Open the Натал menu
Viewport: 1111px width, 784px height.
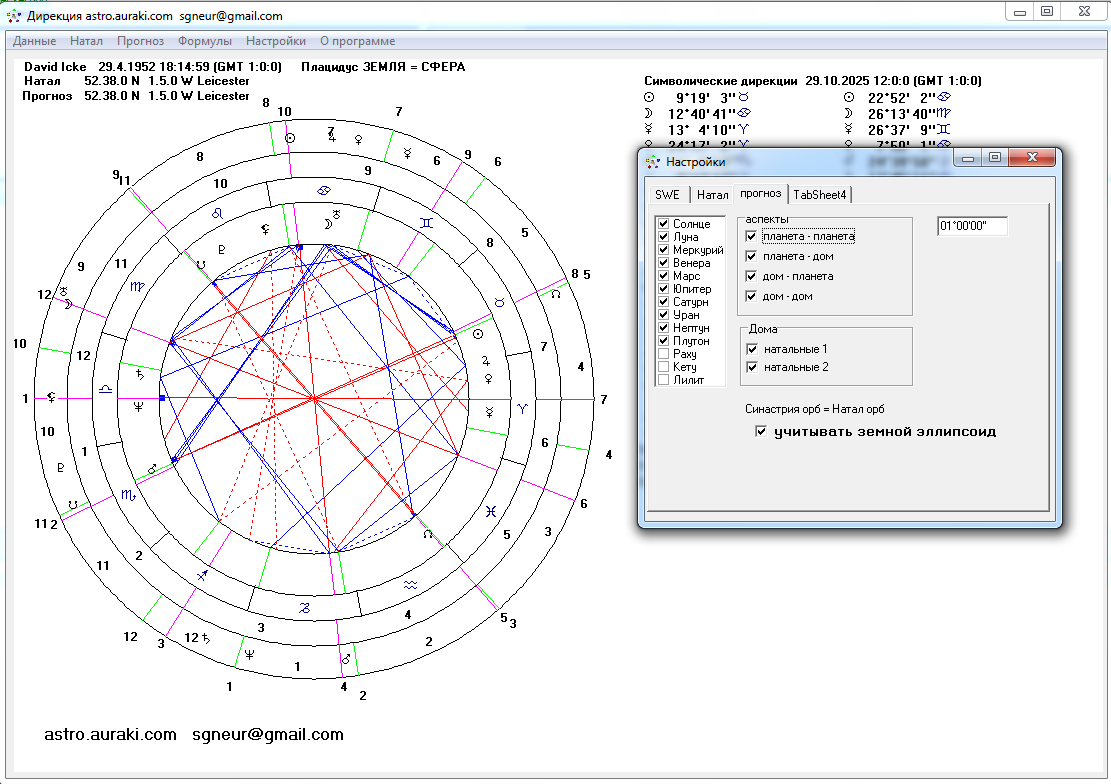pos(86,41)
